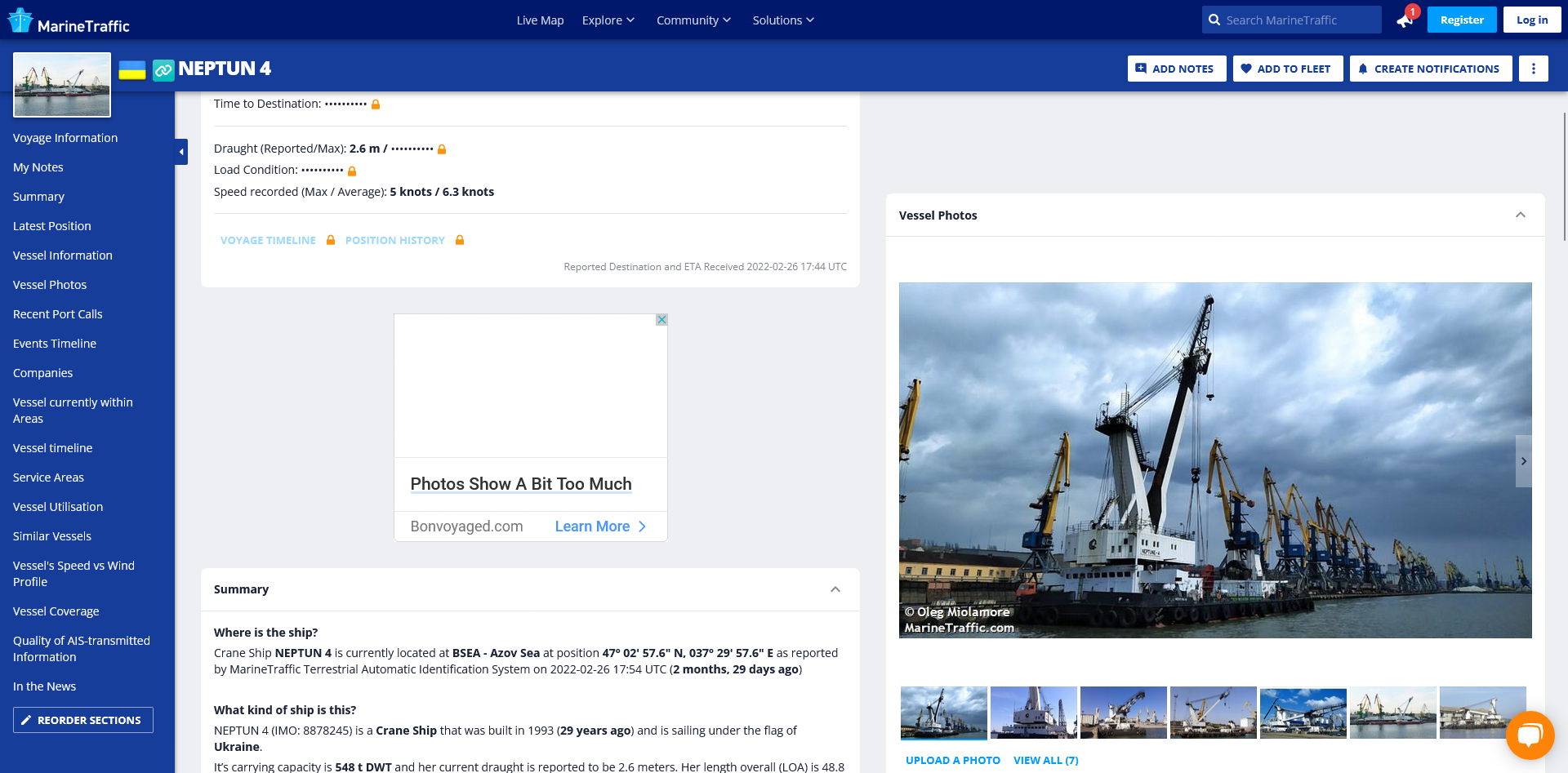
Task: Jump to Recent Port Calls section
Action: point(58,314)
